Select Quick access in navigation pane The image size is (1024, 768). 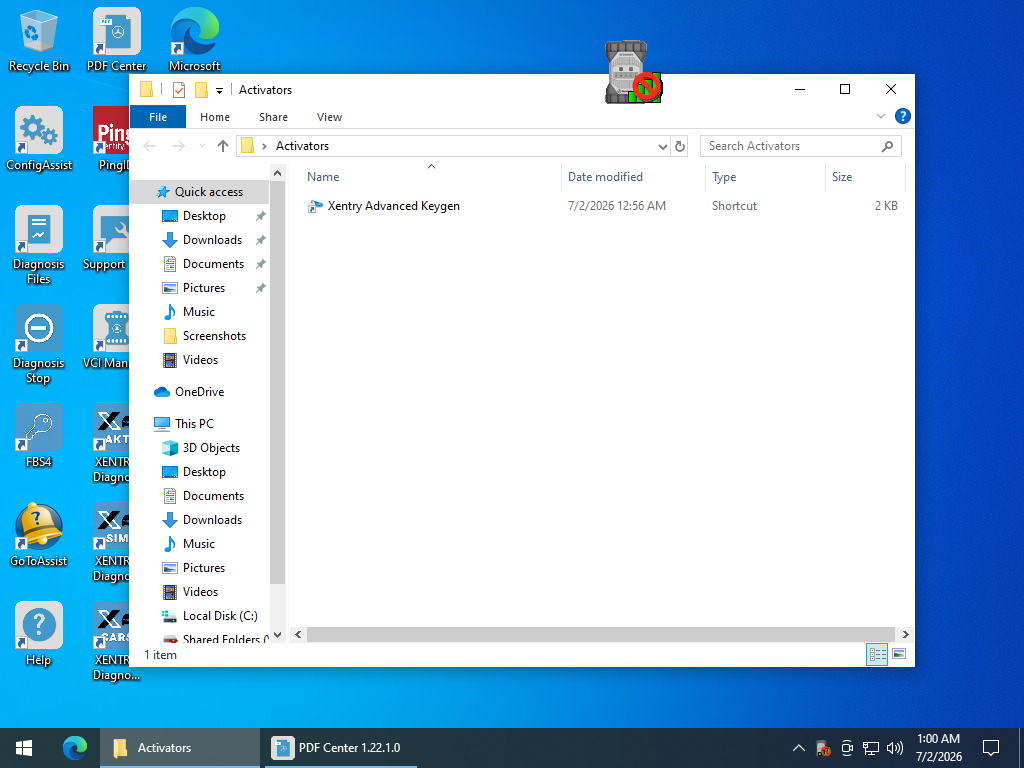pos(200,192)
